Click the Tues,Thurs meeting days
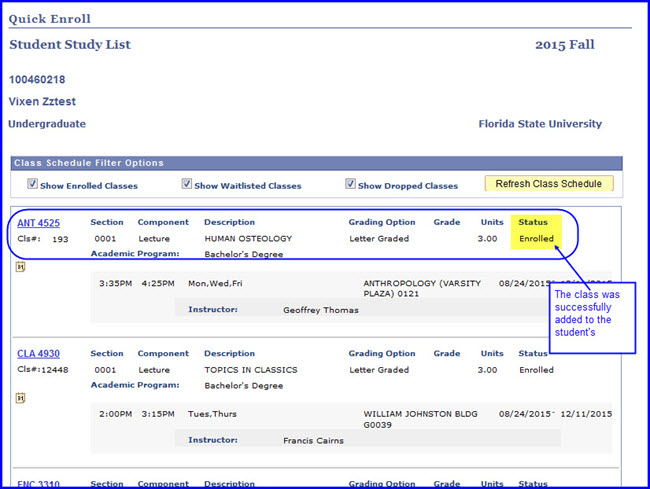 pyautogui.click(x=212, y=414)
